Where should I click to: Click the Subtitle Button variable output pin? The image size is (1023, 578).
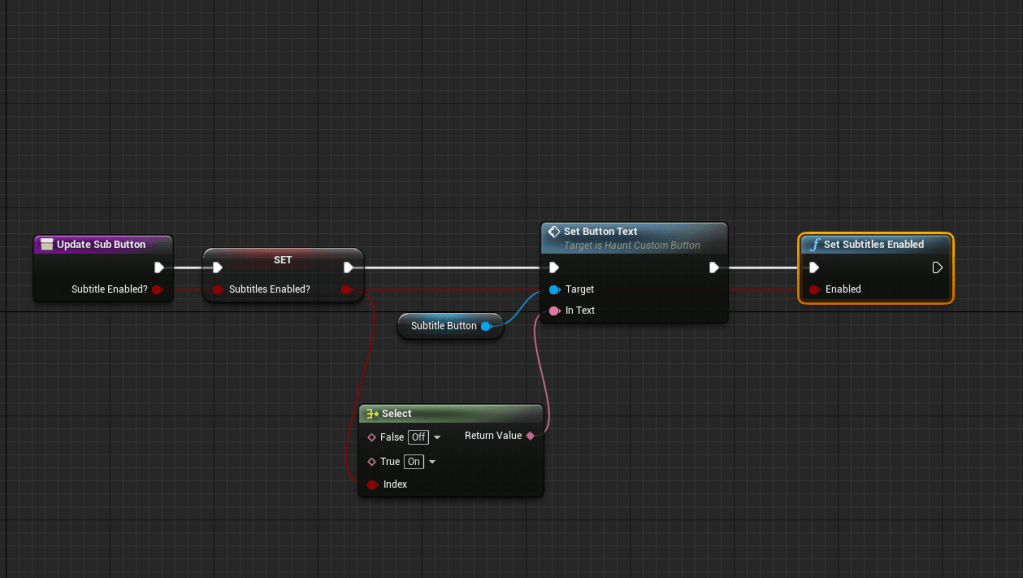486,326
